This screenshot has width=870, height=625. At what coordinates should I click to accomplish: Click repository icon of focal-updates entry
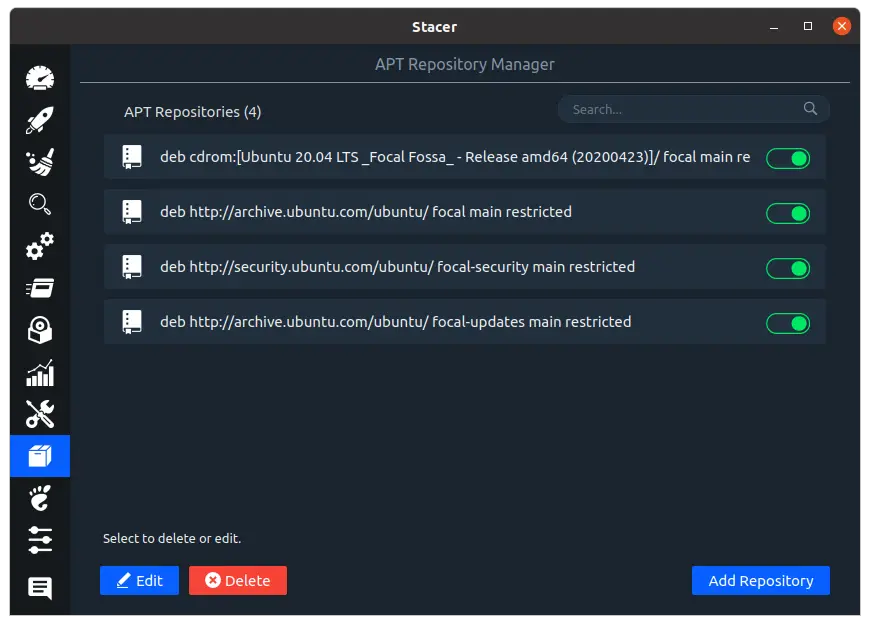pos(131,322)
